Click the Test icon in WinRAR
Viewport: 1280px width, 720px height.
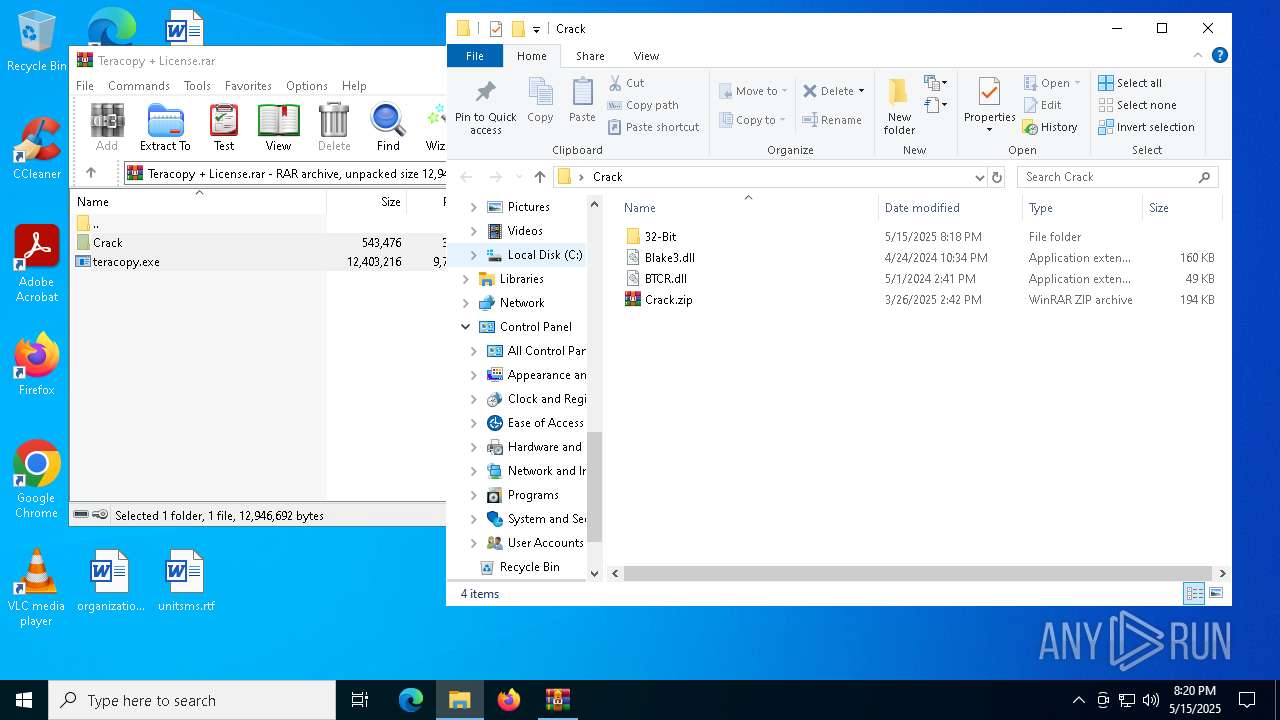[224, 127]
